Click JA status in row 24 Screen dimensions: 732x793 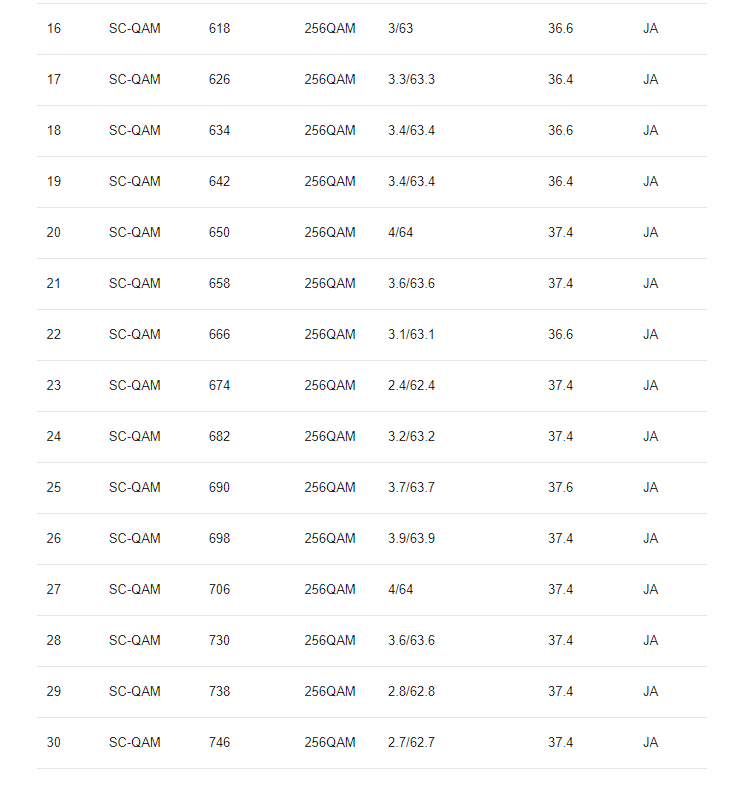click(650, 436)
